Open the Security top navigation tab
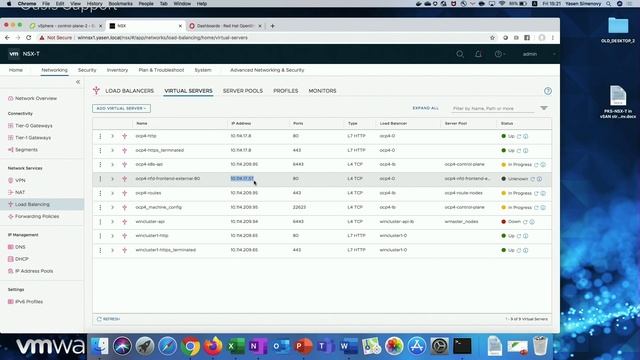 (x=87, y=70)
